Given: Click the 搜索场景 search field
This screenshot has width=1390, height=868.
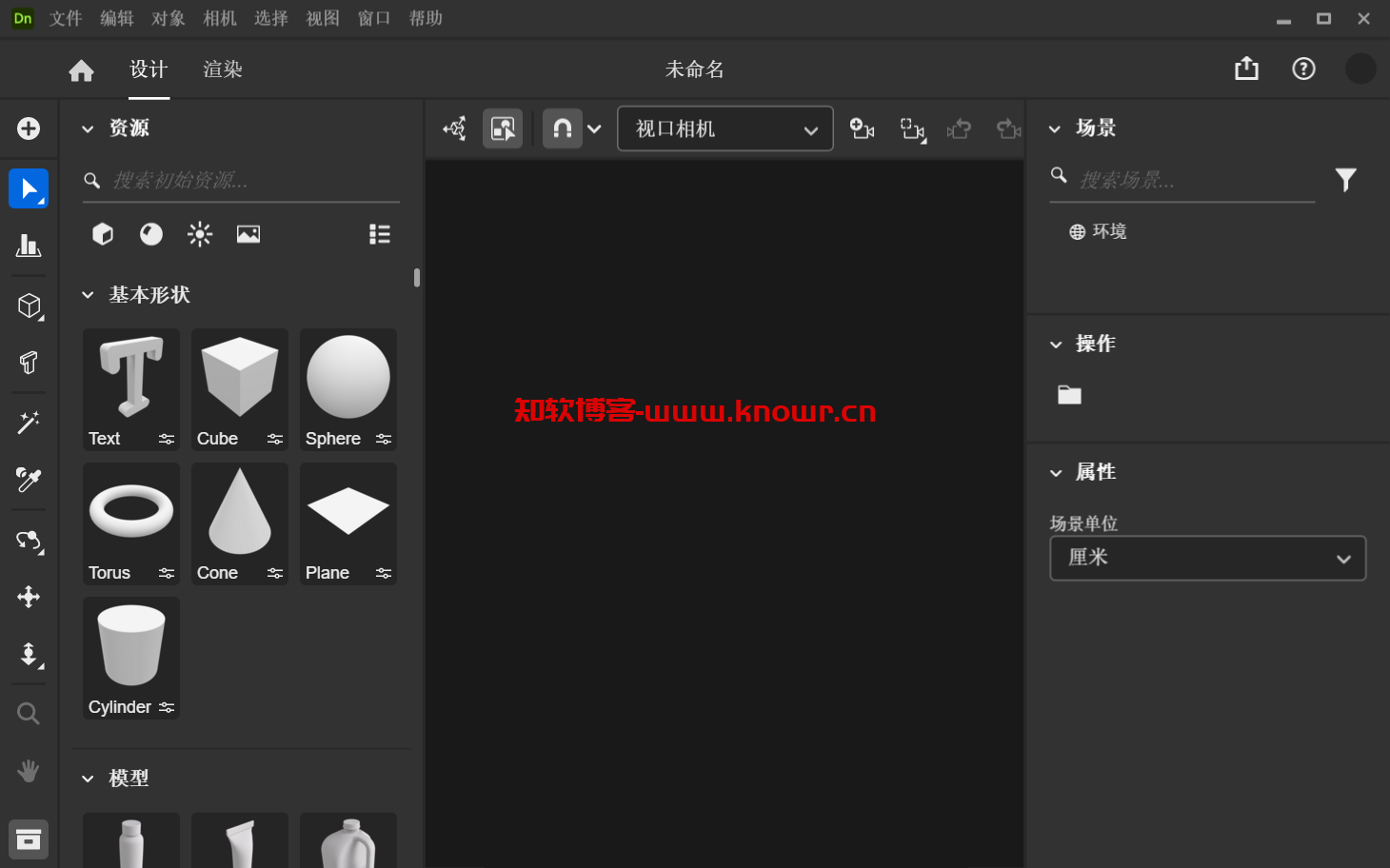Looking at the screenshot, I should pyautogui.click(x=1181, y=180).
